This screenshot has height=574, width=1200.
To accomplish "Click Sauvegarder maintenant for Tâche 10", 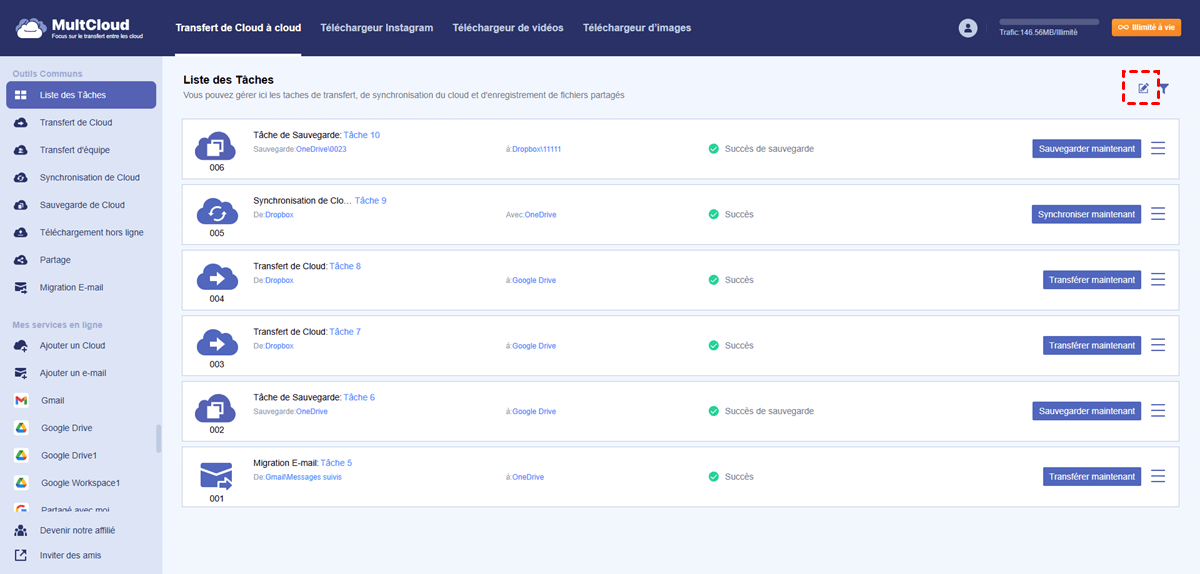I will 1087,148.
